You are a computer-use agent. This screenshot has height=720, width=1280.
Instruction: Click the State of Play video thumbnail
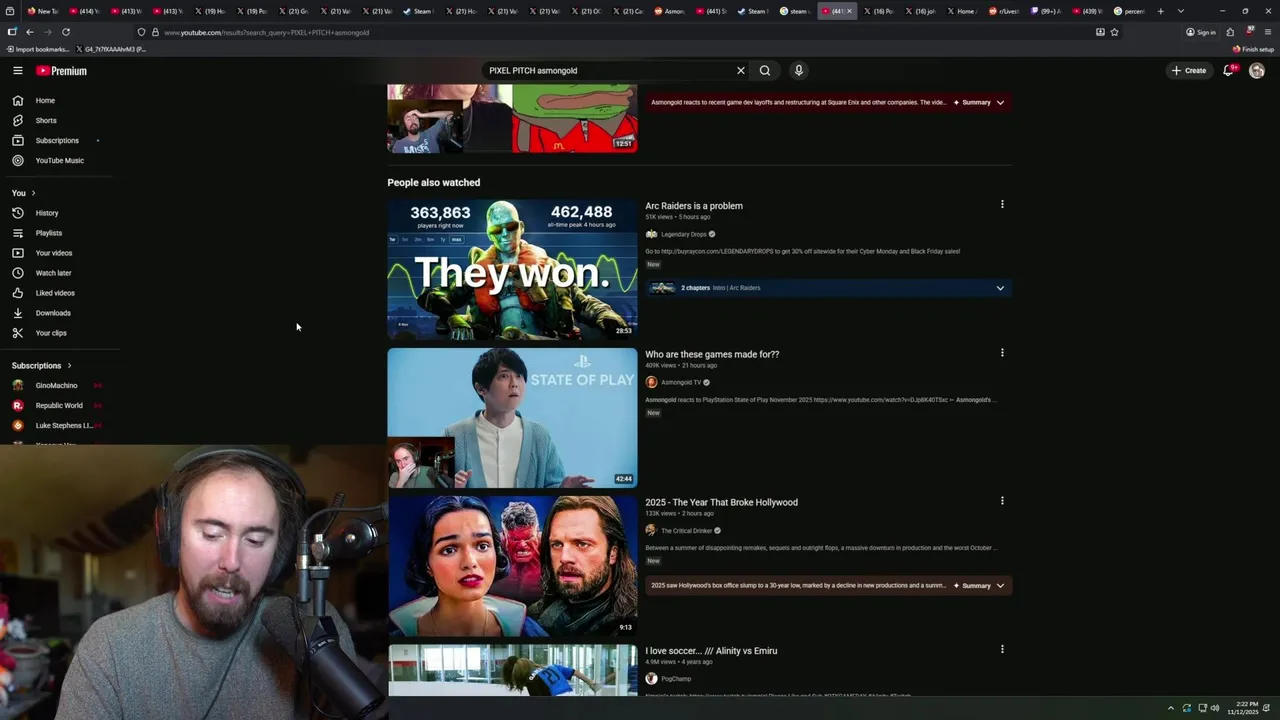pos(512,418)
